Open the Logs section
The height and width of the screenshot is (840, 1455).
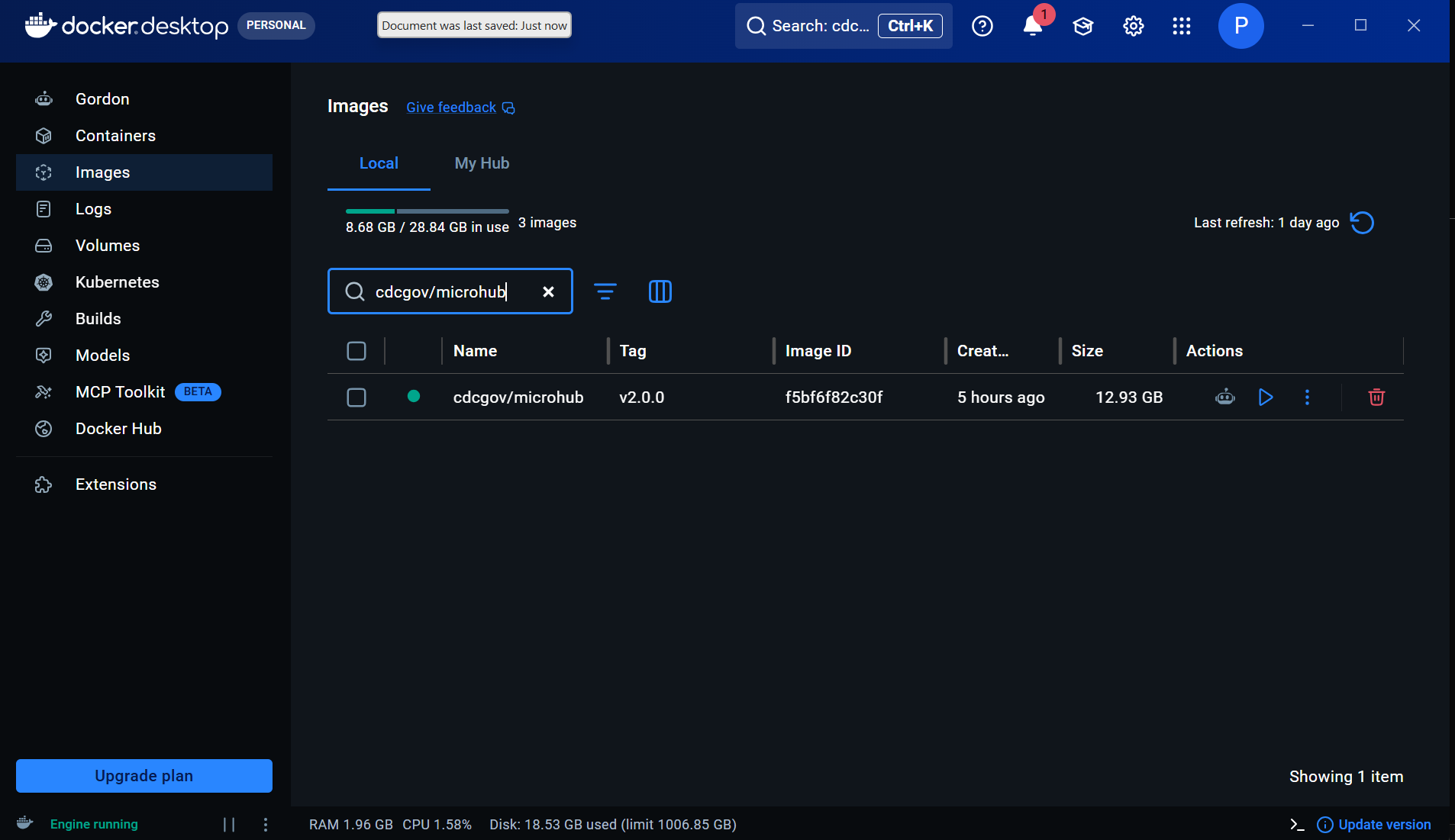(x=144, y=209)
